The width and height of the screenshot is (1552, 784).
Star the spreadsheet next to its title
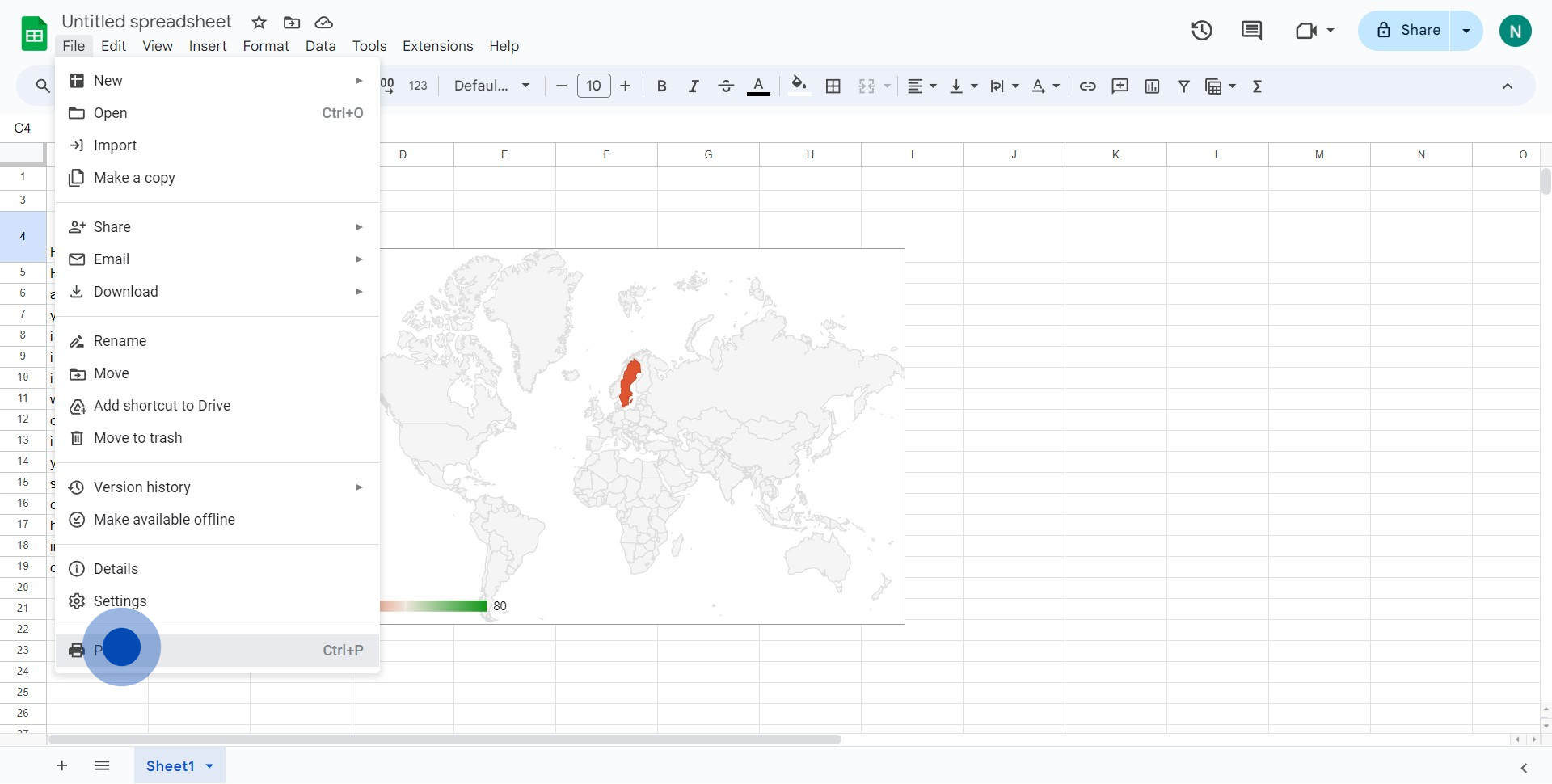(259, 22)
